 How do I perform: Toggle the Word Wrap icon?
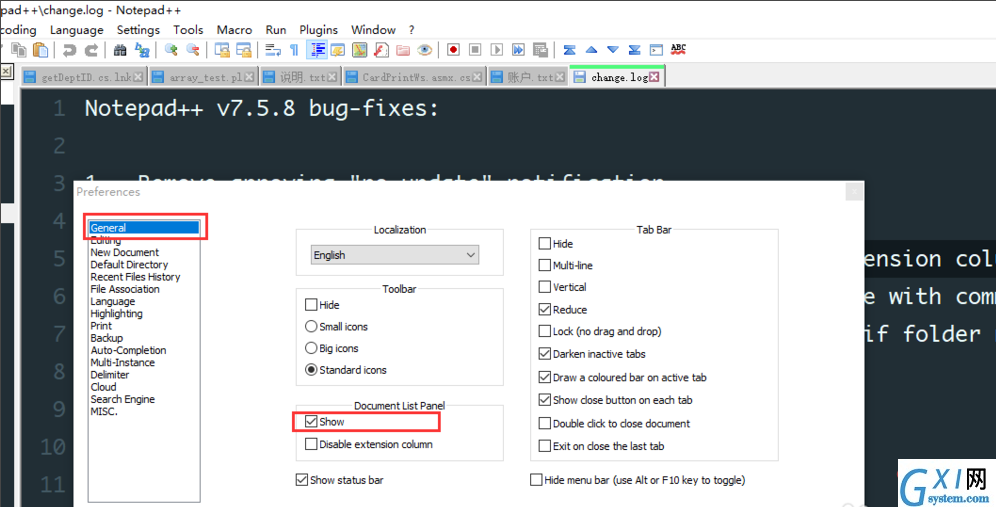(273, 50)
